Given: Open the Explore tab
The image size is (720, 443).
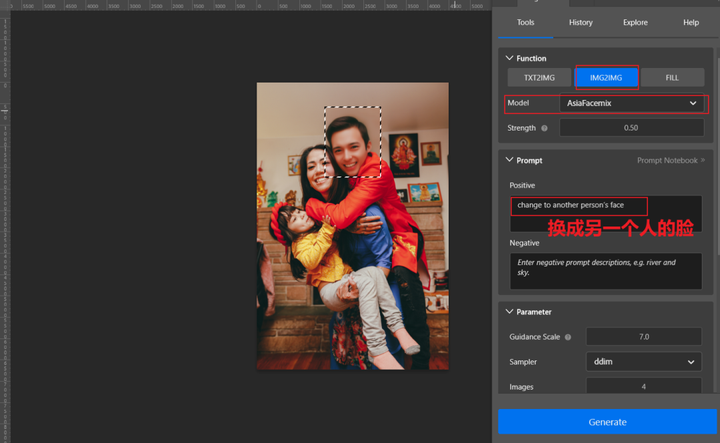Looking at the screenshot, I should (x=635, y=22).
